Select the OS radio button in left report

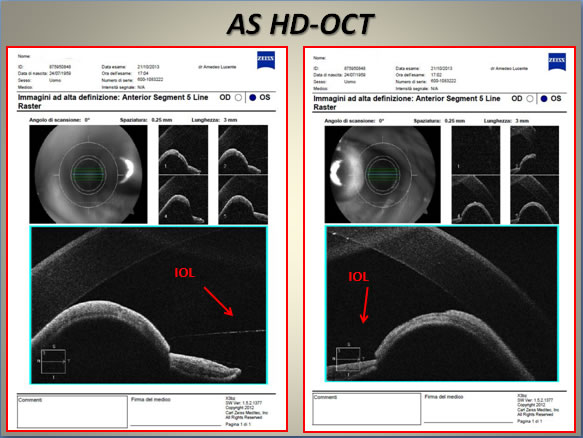pyautogui.click(x=253, y=98)
